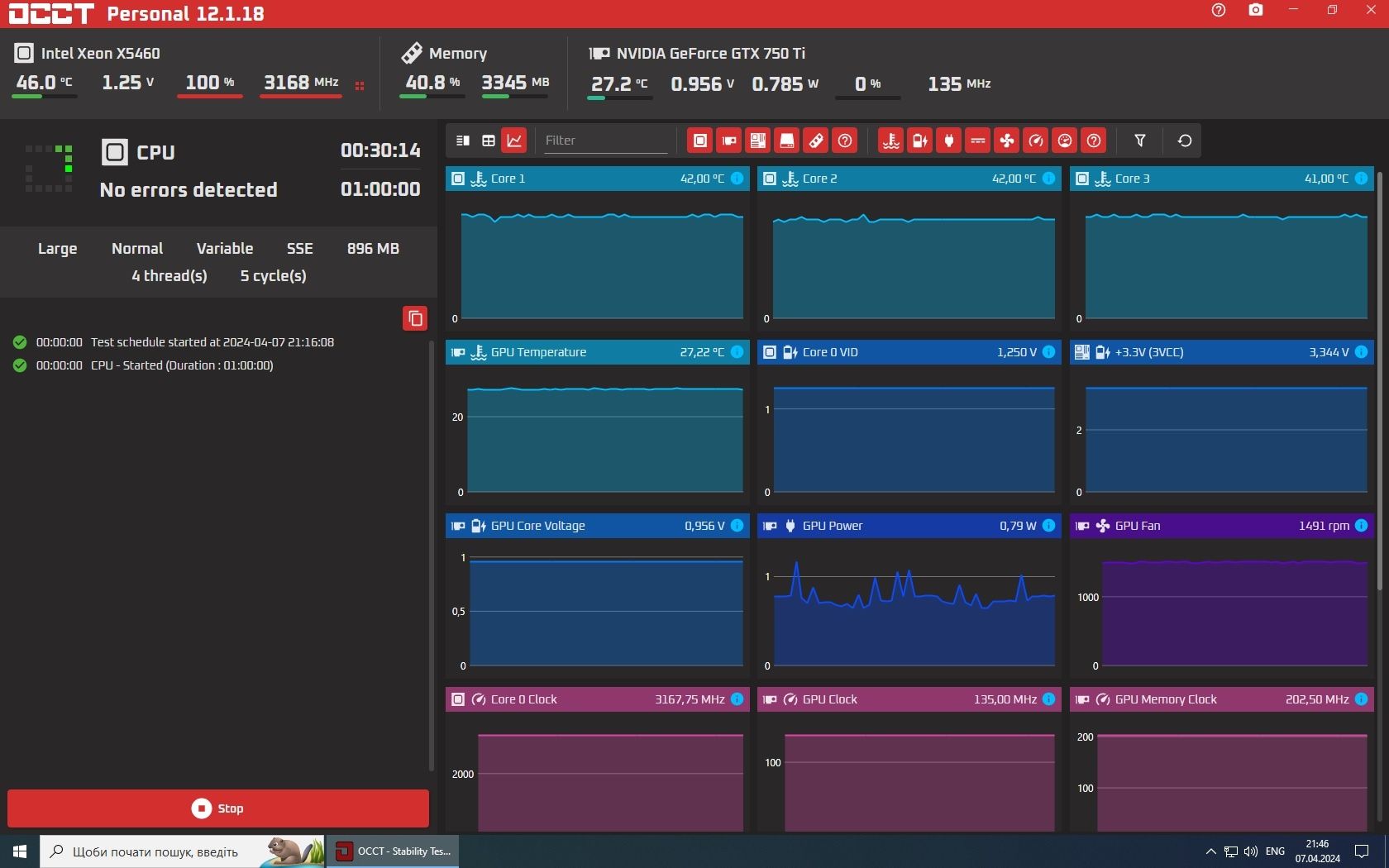Click the sensor graphs vertical scrollbar

1379,380
